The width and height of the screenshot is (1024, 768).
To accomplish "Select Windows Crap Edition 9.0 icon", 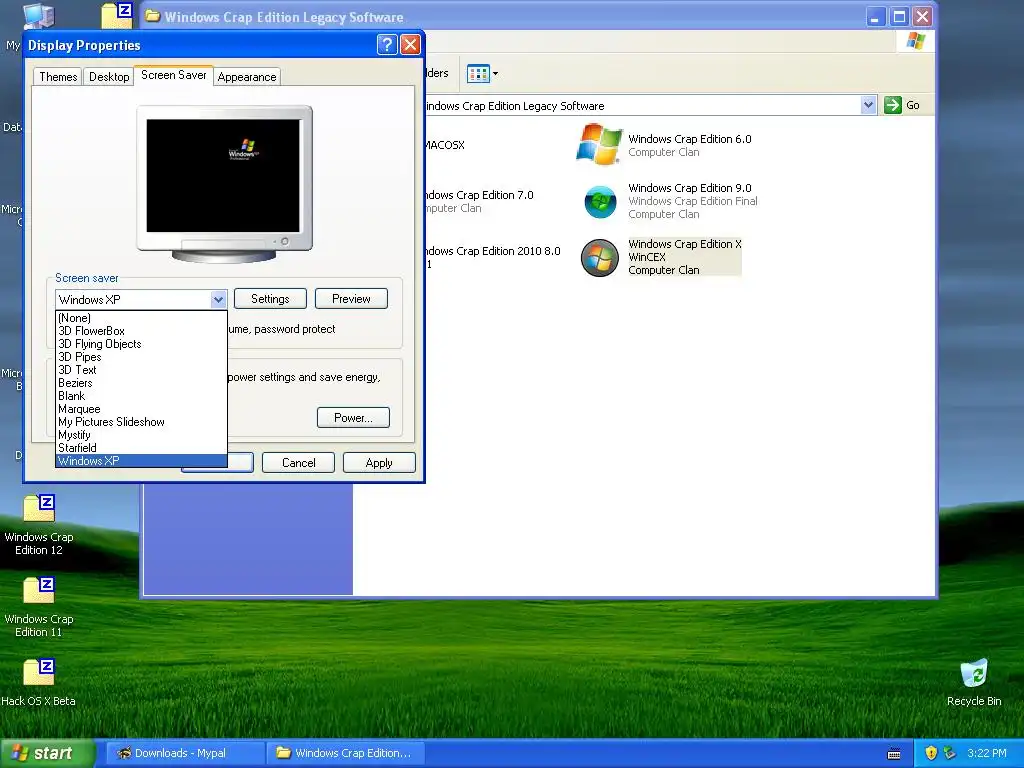I will point(600,202).
